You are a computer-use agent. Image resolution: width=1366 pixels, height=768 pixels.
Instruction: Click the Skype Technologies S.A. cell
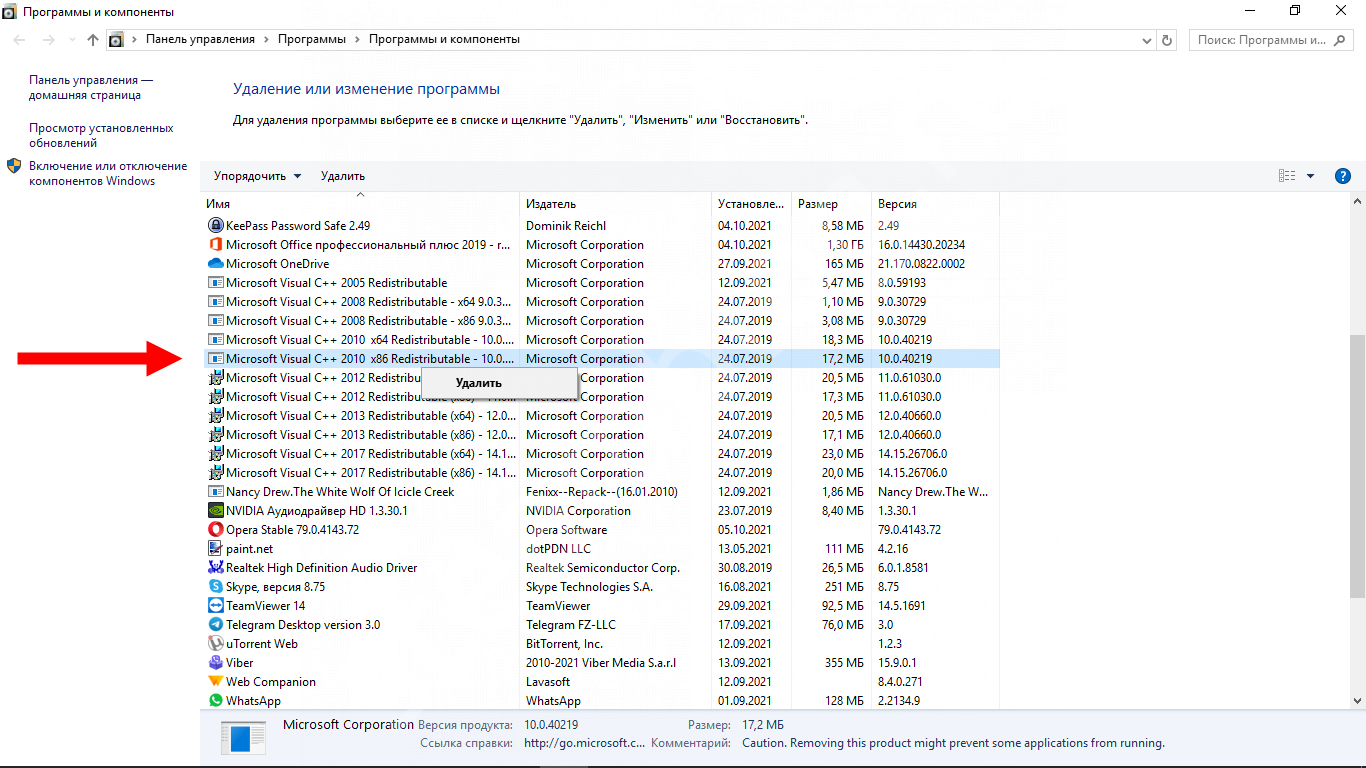(x=590, y=587)
